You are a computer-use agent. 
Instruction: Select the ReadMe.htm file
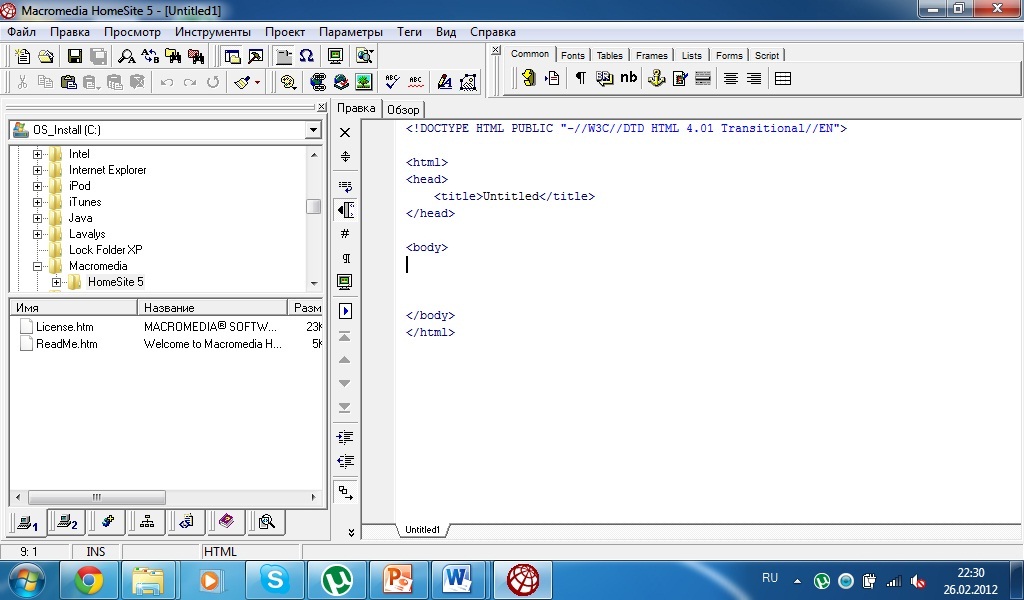tap(67, 343)
